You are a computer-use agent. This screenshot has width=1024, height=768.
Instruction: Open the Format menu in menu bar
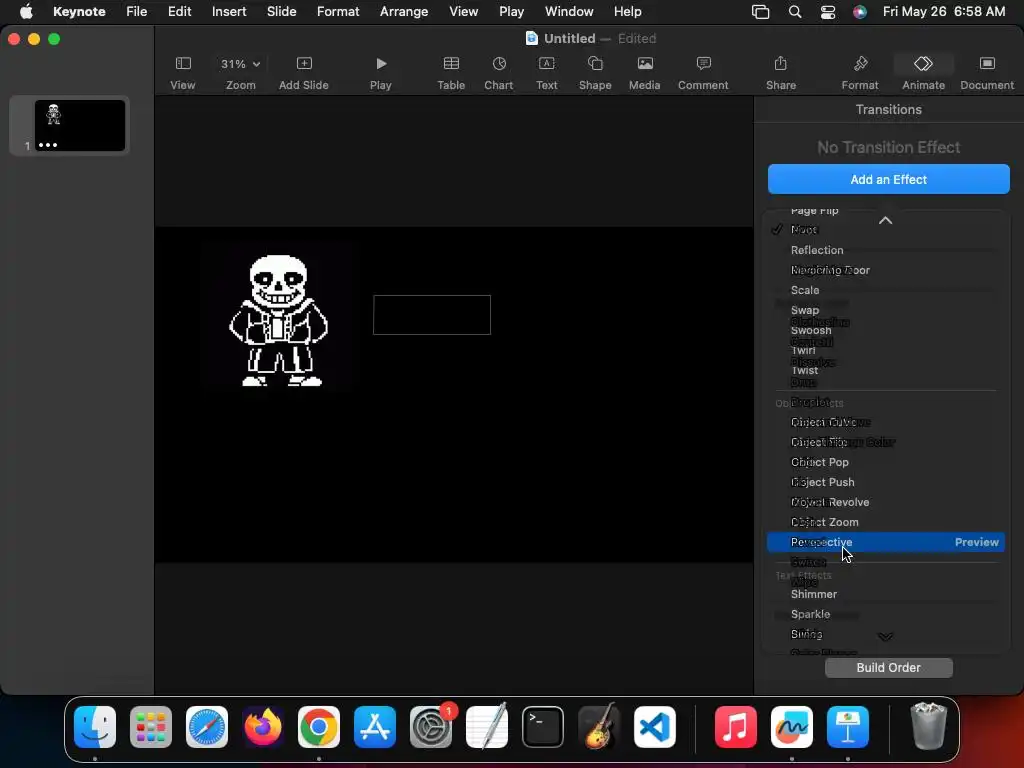tap(338, 12)
